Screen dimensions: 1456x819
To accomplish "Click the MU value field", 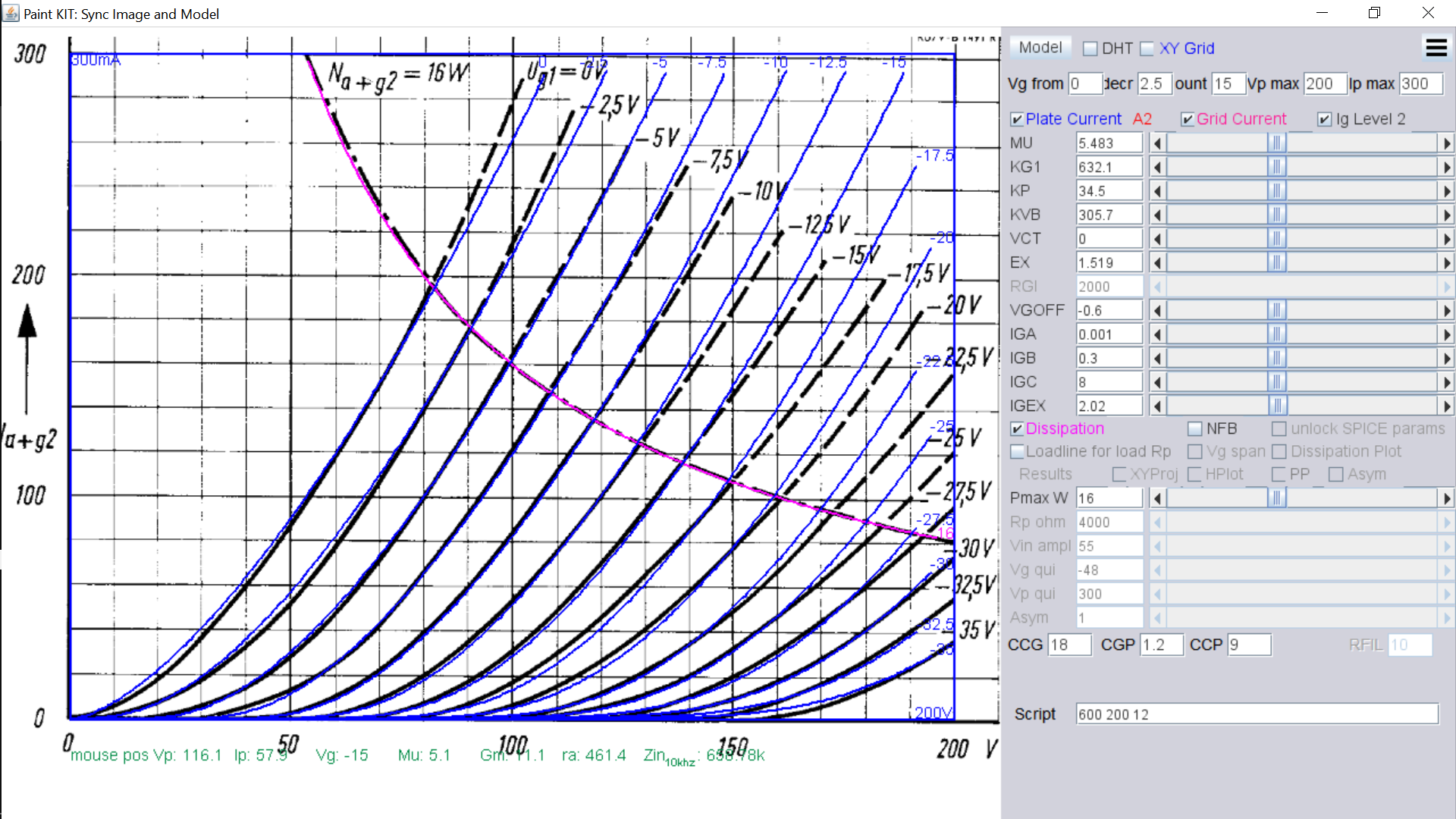I will [x=1109, y=143].
